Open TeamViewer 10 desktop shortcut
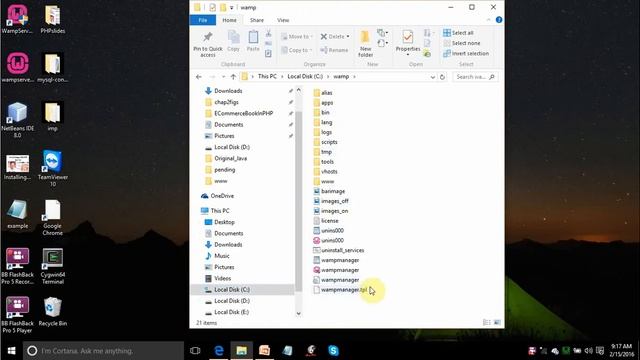This screenshot has width=640, height=360. pyautogui.click(x=53, y=169)
